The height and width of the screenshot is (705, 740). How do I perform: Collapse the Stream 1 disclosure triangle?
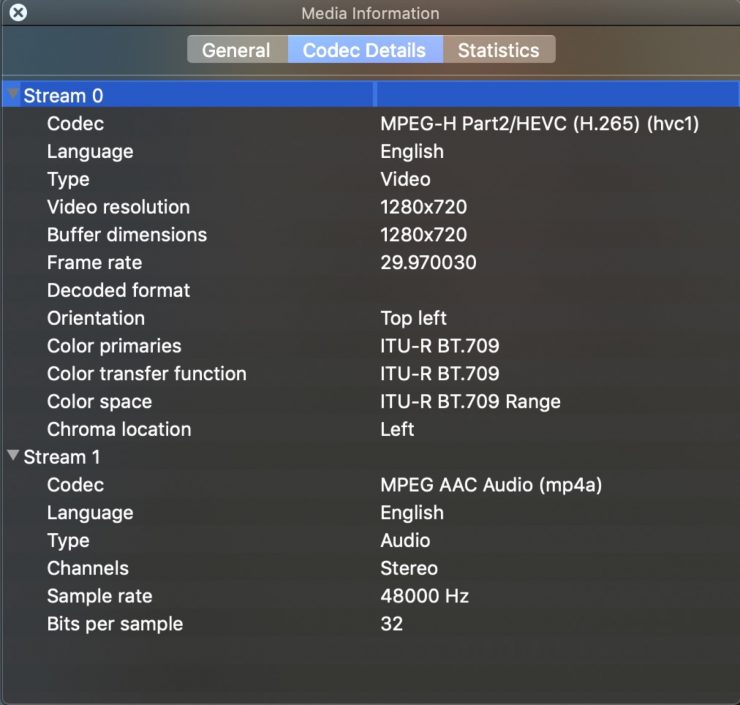pos(12,456)
